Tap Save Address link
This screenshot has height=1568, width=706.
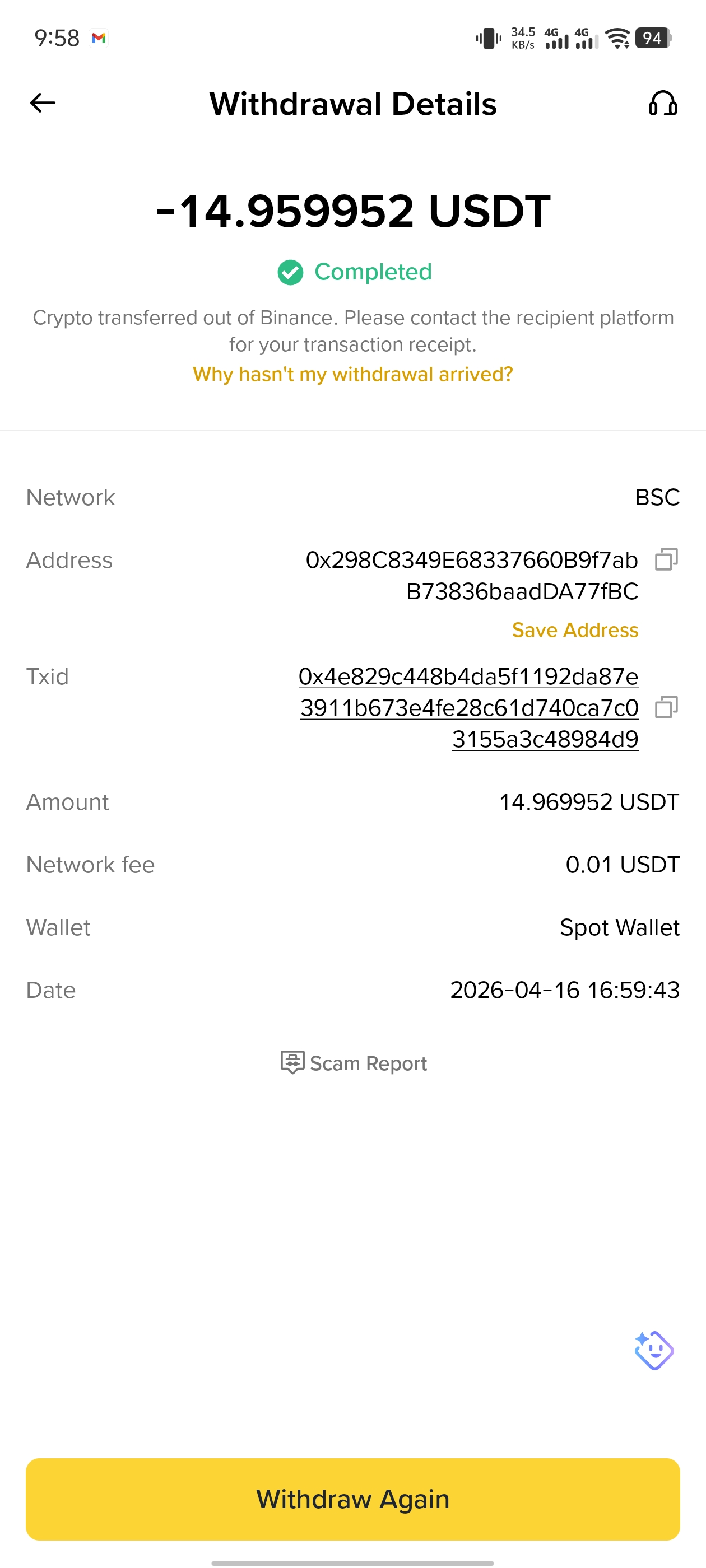click(x=574, y=630)
